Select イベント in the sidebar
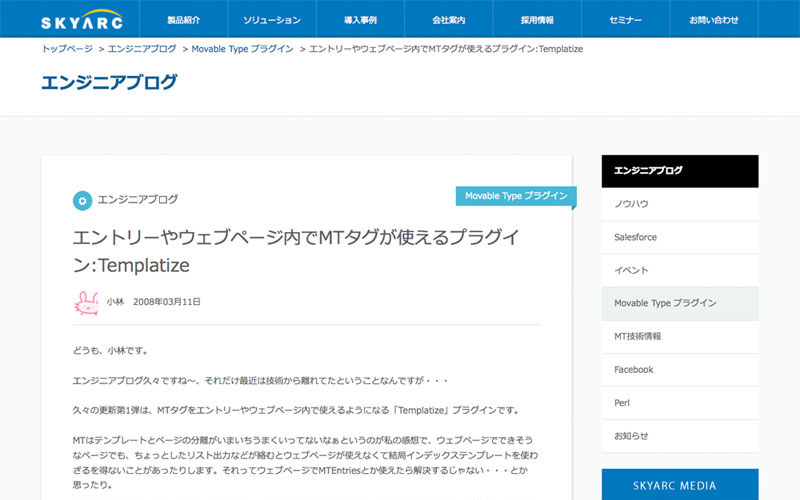The image size is (800, 500). click(680, 270)
